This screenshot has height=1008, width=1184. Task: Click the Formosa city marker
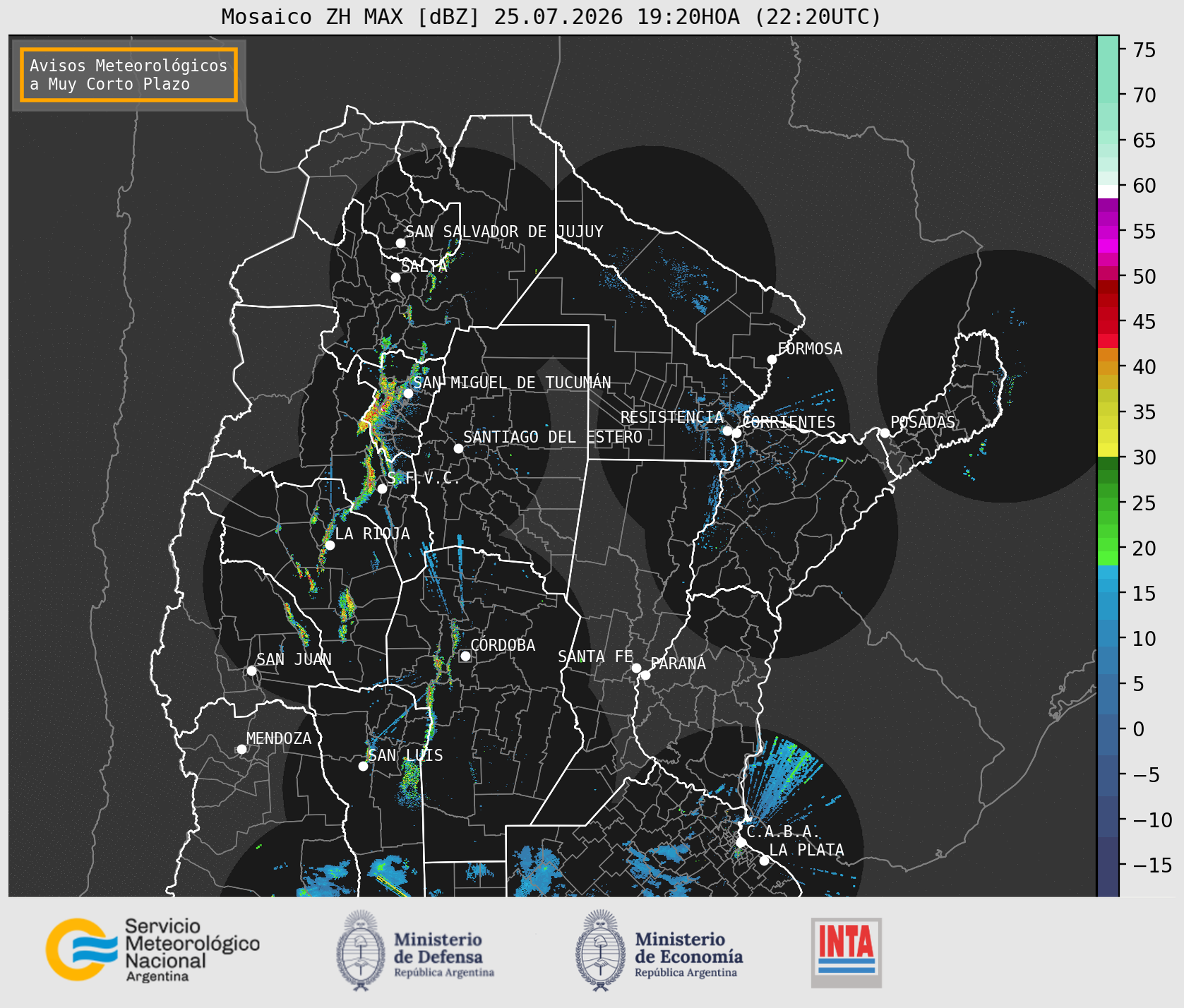pos(772,359)
